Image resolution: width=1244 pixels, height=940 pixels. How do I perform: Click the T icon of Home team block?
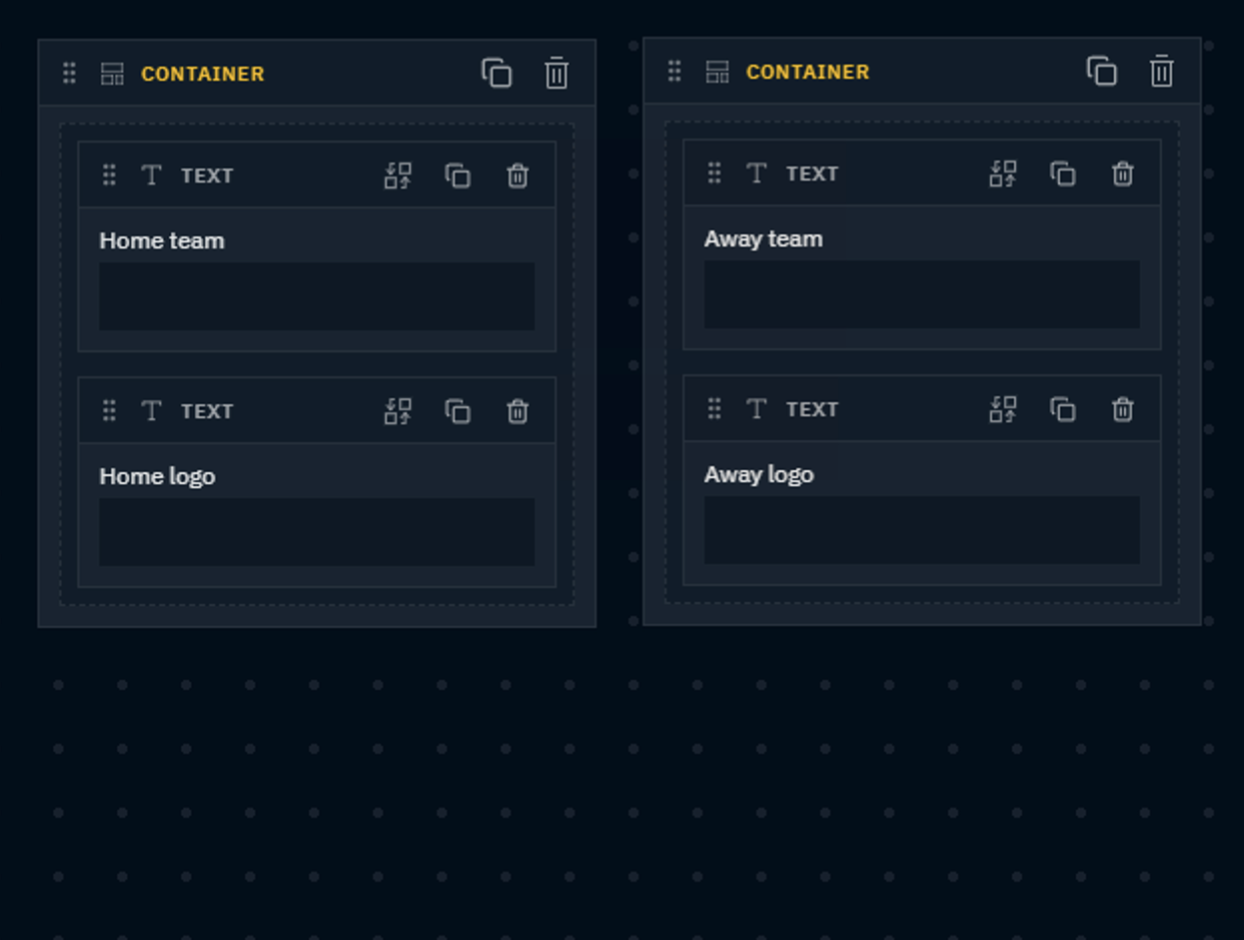(151, 175)
